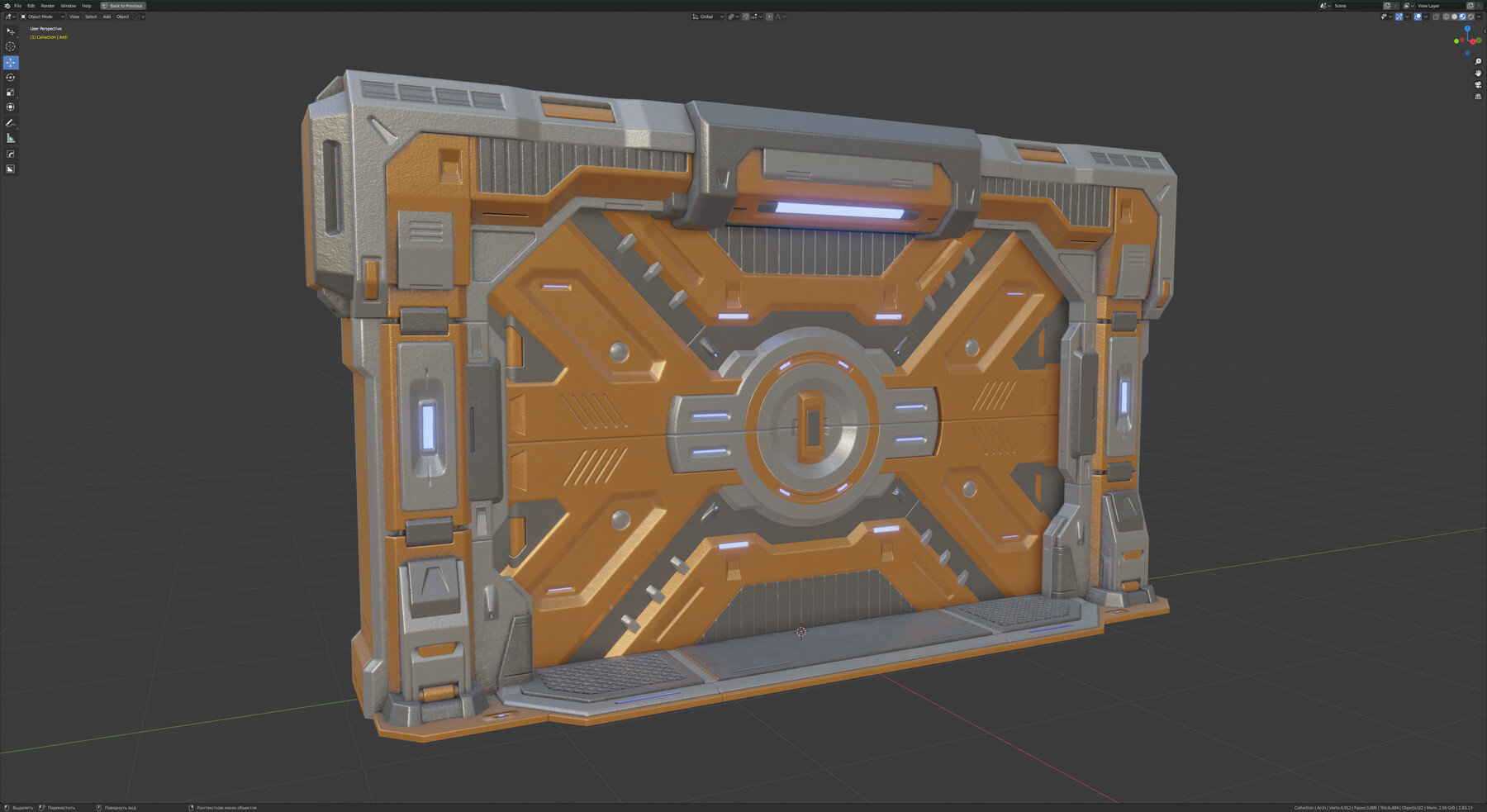Click the Scene name field
Viewport: 1487px width, 812px height.
1356,6
